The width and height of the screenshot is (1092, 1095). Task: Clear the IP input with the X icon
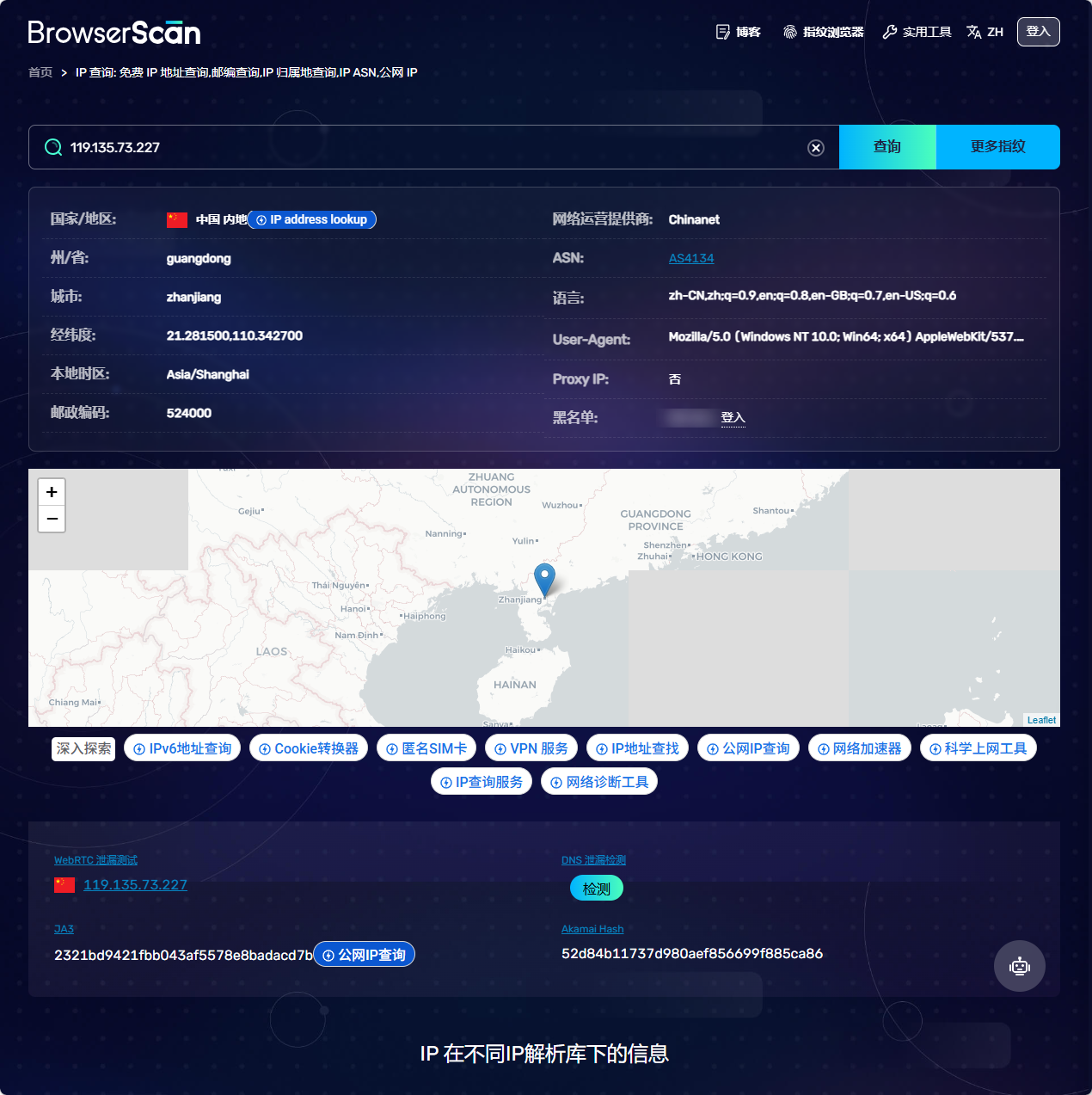(x=815, y=147)
